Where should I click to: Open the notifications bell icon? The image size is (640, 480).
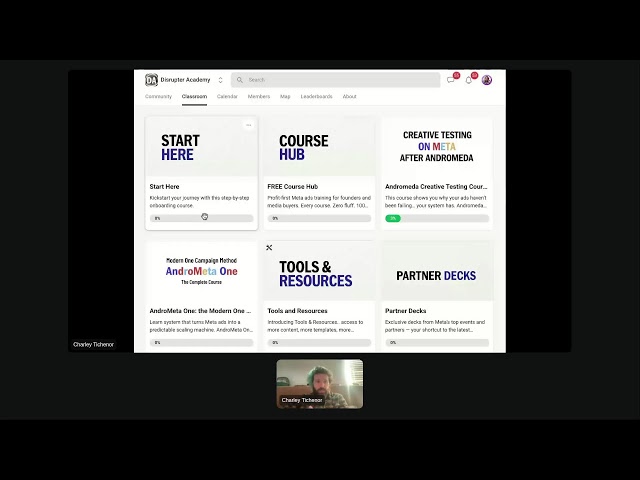coord(469,80)
